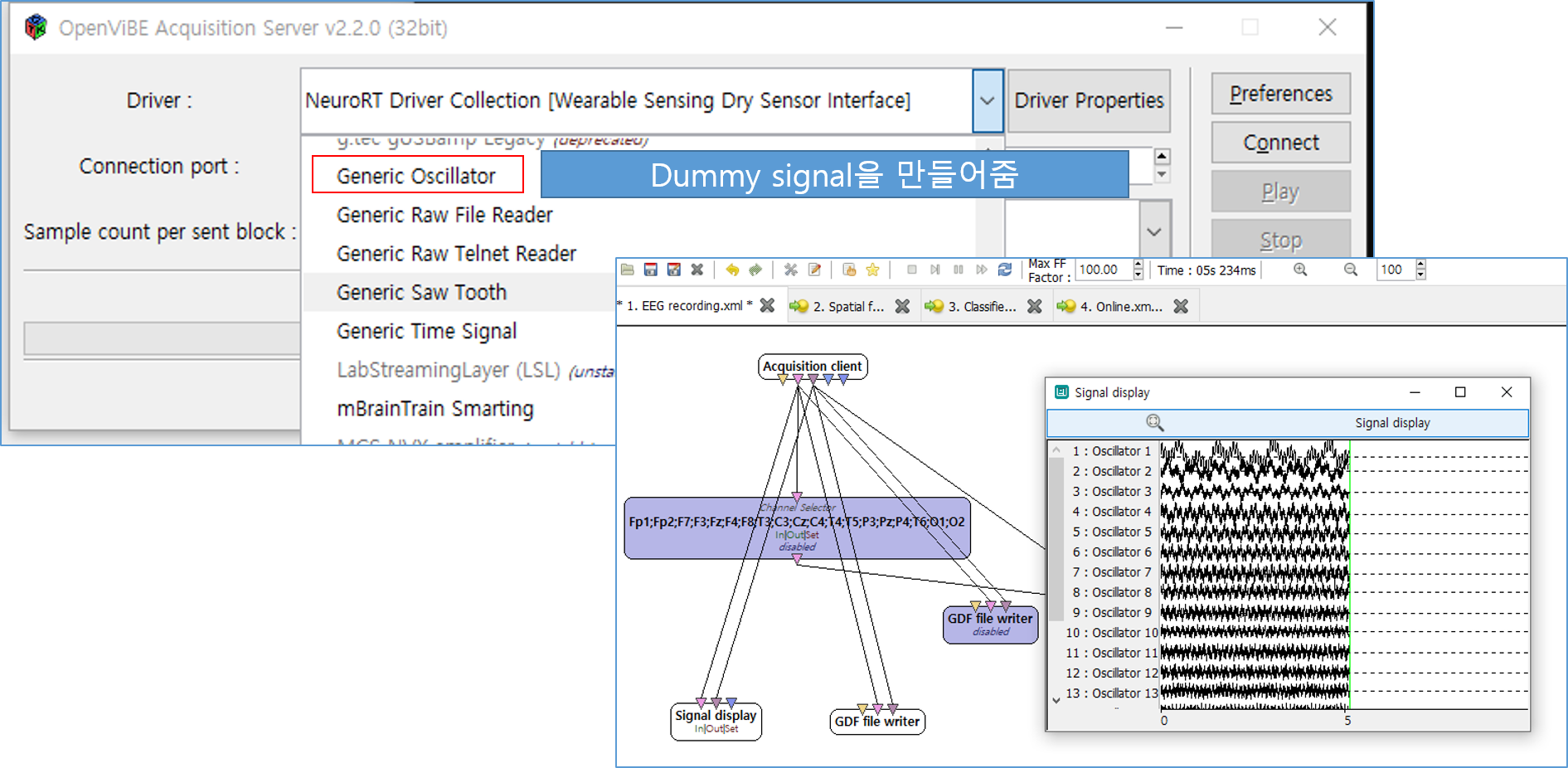Viewport: 1568px width, 768px height.
Task: Click the yellow star favorite icon
Action: (x=872, y=270)
